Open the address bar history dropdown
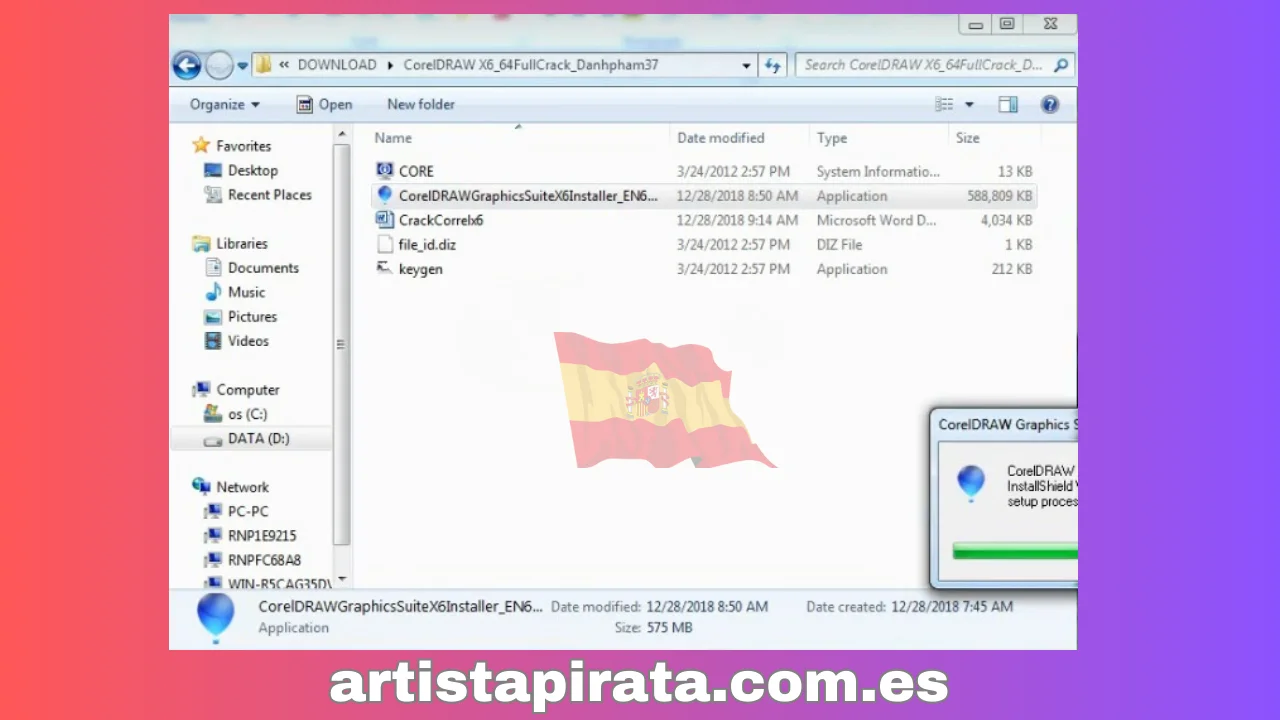1280x720 pixels. click(x=746, y=66)
